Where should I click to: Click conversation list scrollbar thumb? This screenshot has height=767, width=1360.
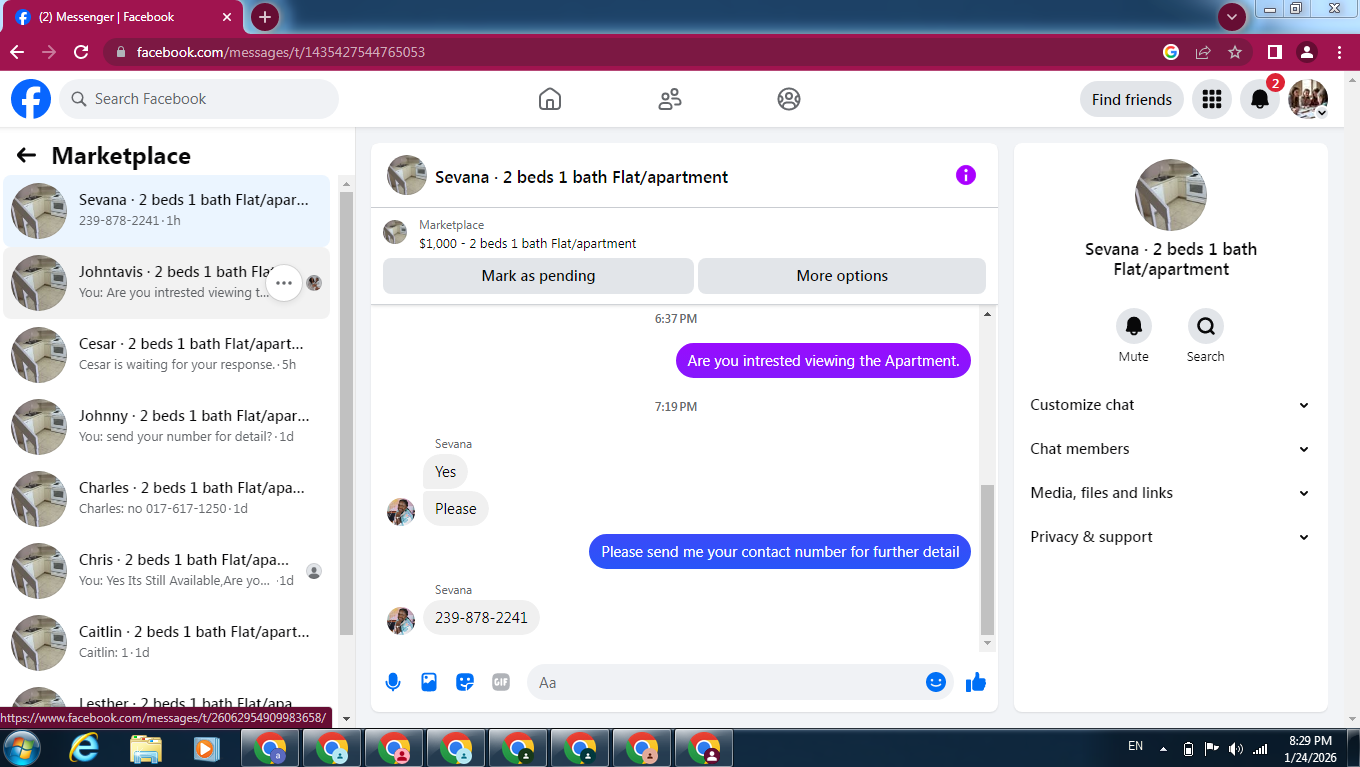[x=346, y=413]
